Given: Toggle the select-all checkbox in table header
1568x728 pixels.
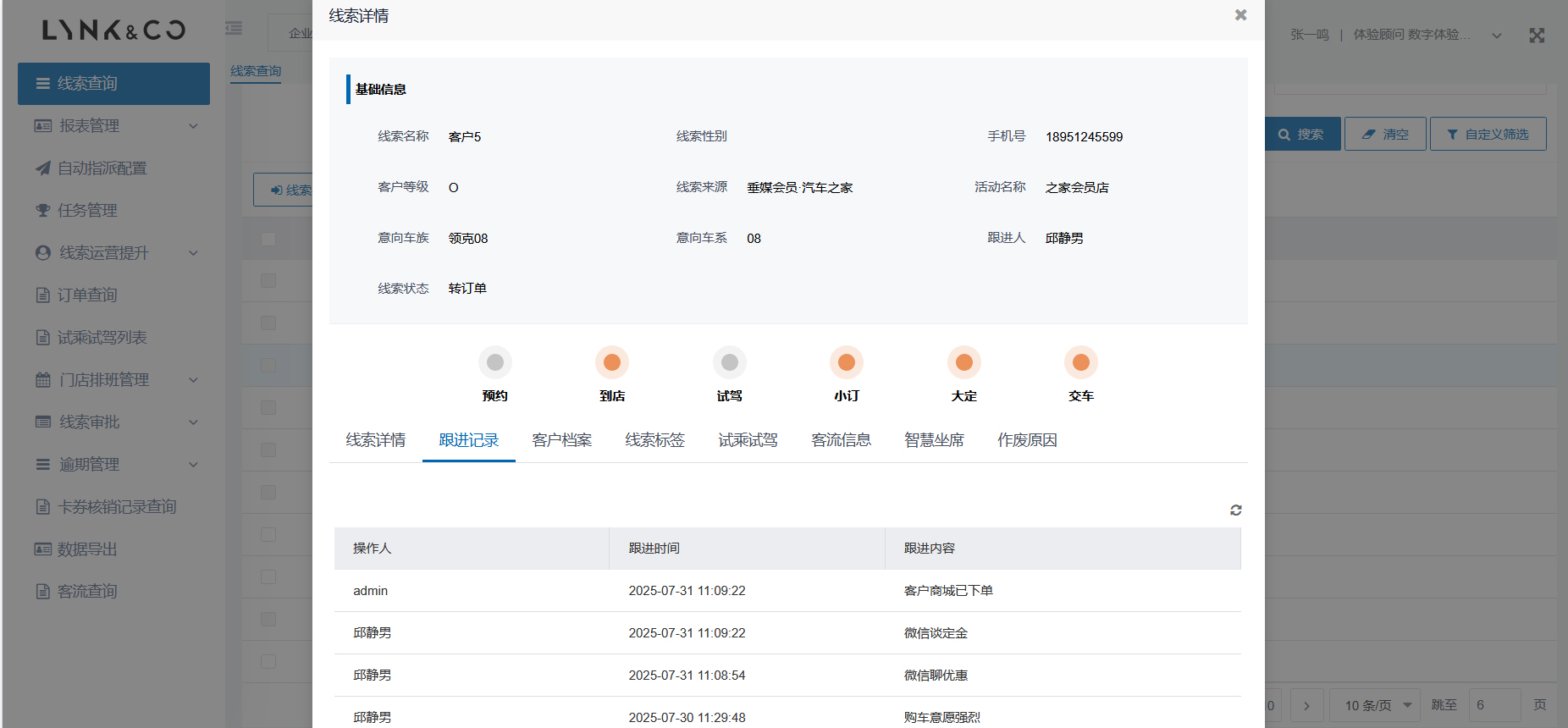Looking at the screenshot, I should (x=268, y=239).
